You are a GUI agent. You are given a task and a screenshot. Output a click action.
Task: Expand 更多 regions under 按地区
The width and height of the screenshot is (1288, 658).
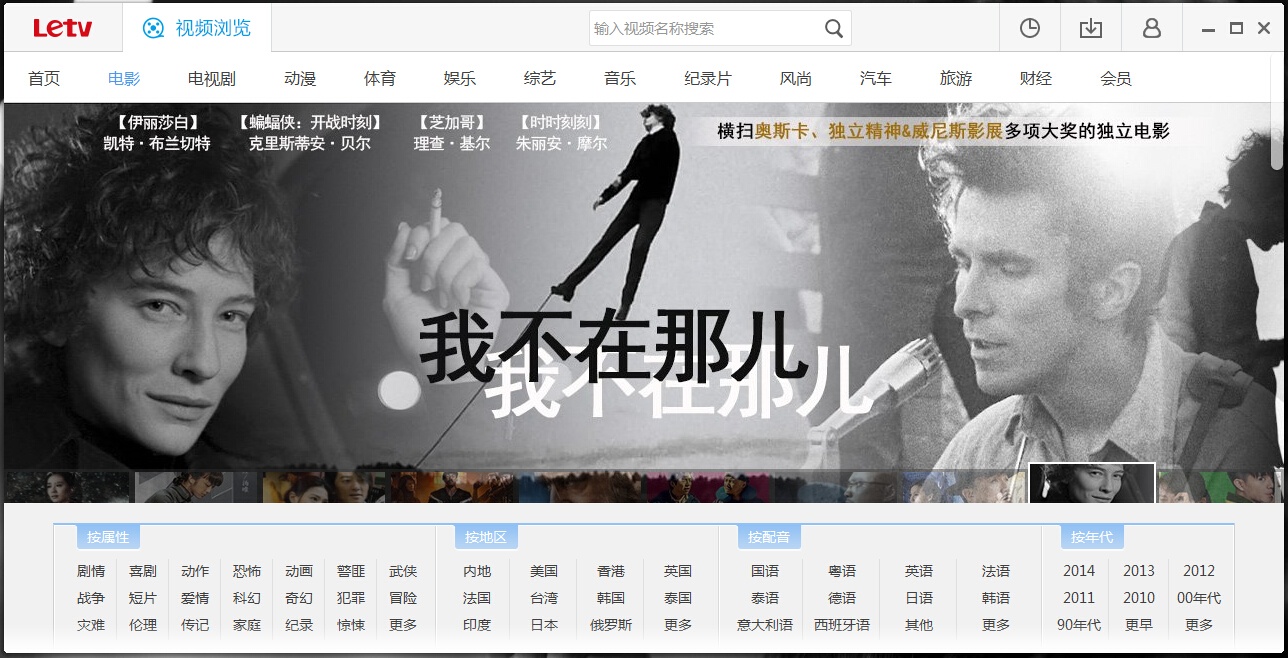tap(678, 625)
